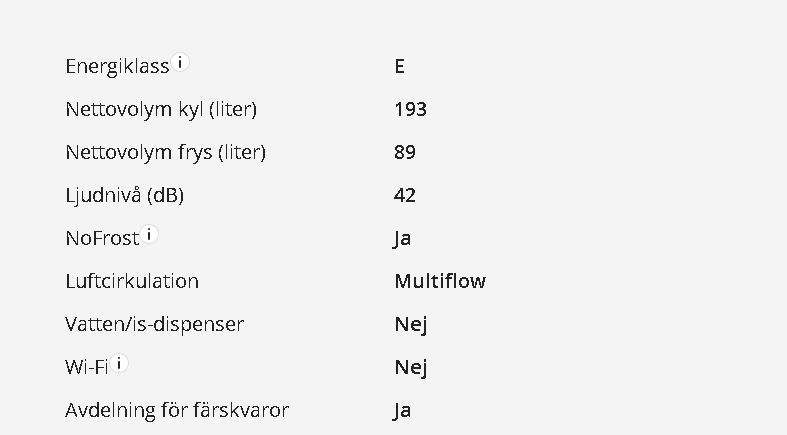Select the Energiklass label text
This screenshot has width=787, height=435.
click(117, 67)
